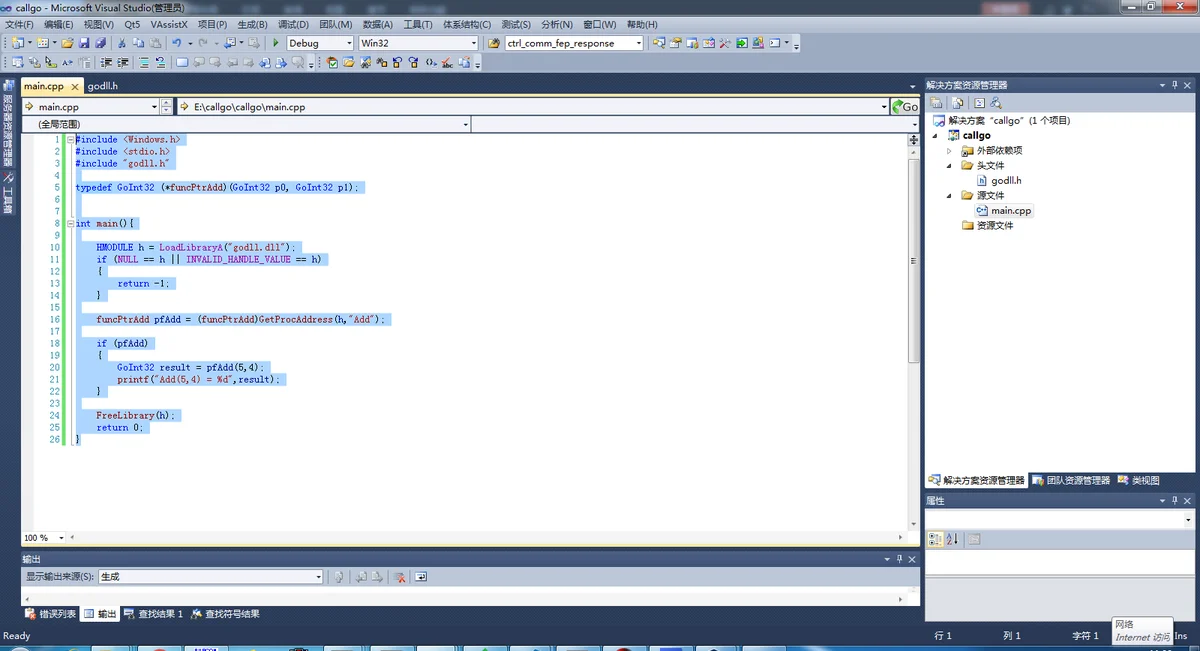Open the Win32 platform dropdown
The width and height of the screenshot is (1200, 651).
coord(418,43)
